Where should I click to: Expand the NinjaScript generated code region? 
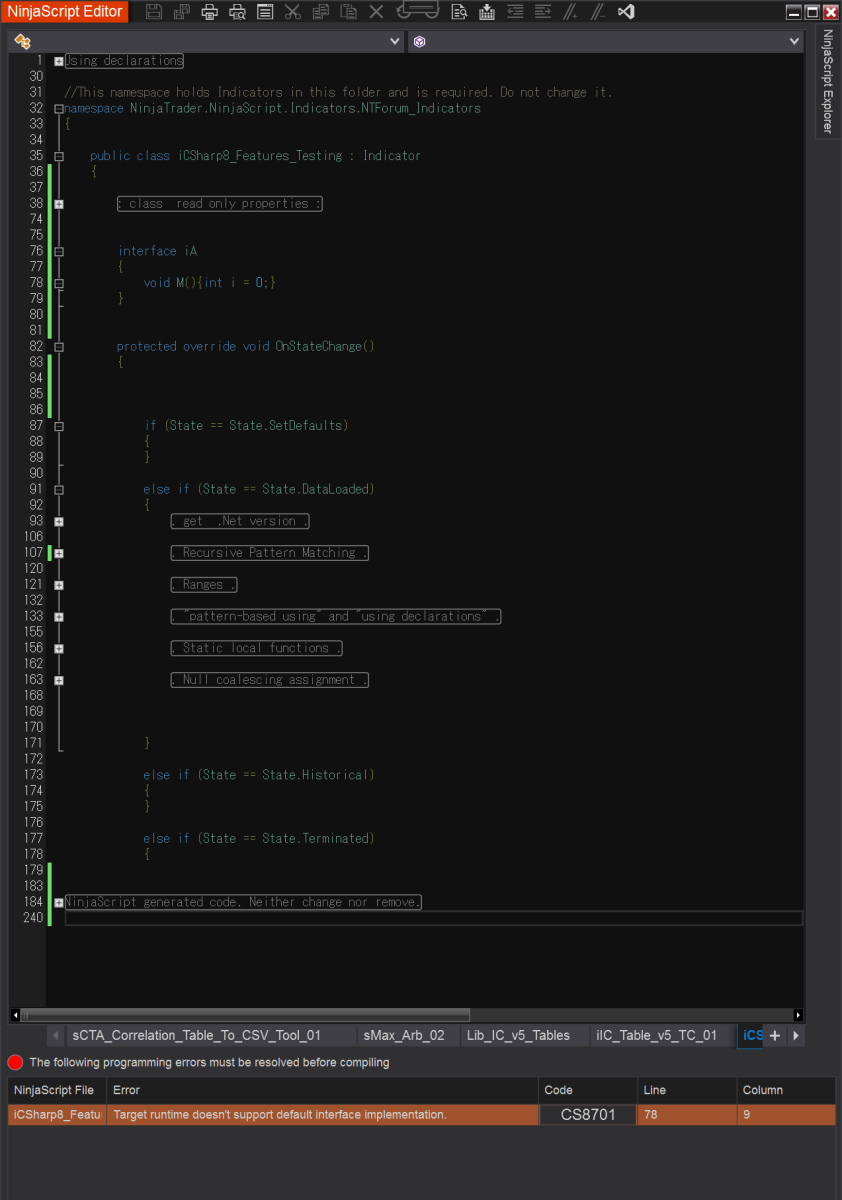click(x=59, y=903)
